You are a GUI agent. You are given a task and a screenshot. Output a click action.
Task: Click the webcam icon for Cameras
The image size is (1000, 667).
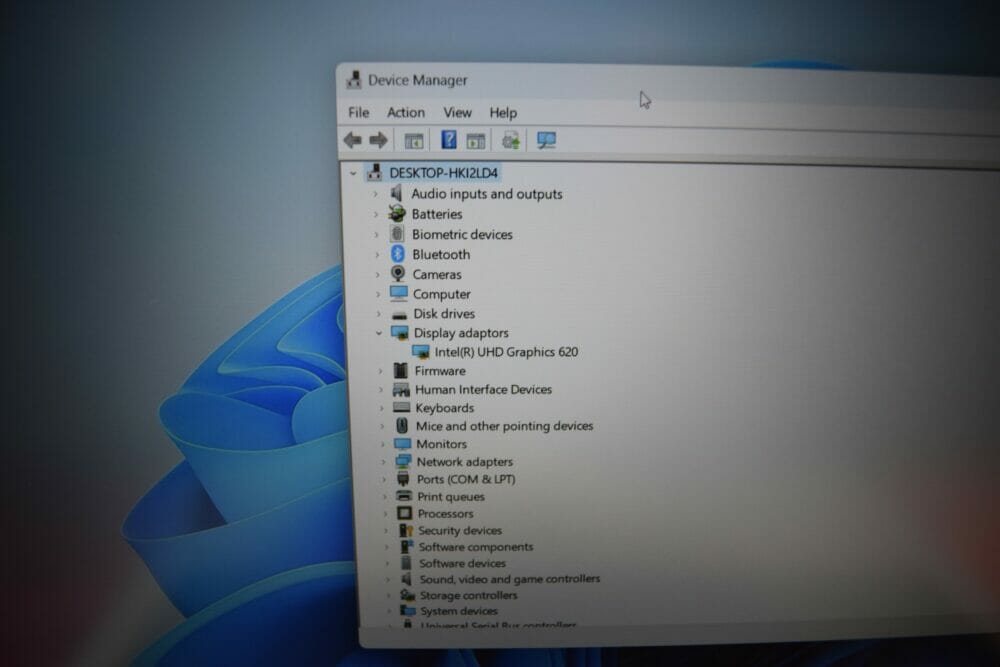tap(398, 274)
